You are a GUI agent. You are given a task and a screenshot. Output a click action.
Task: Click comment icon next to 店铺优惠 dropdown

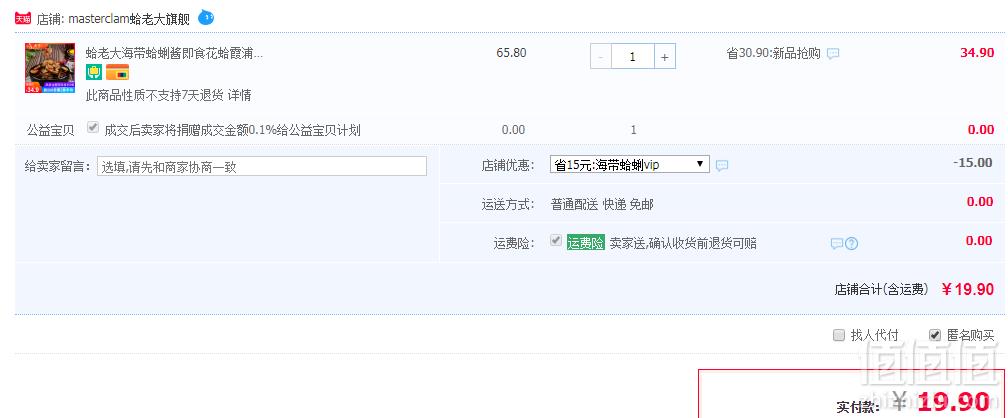pos(722,165)
